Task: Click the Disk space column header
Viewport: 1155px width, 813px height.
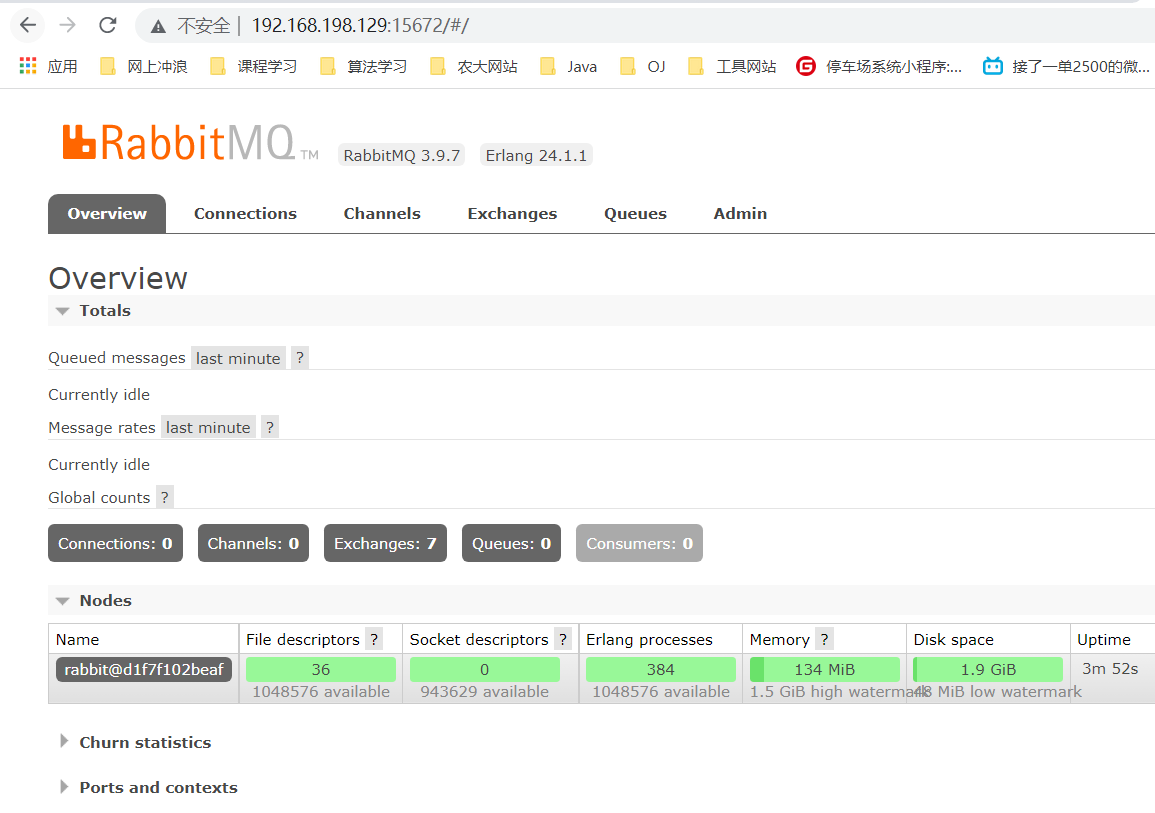Action: 953,640
